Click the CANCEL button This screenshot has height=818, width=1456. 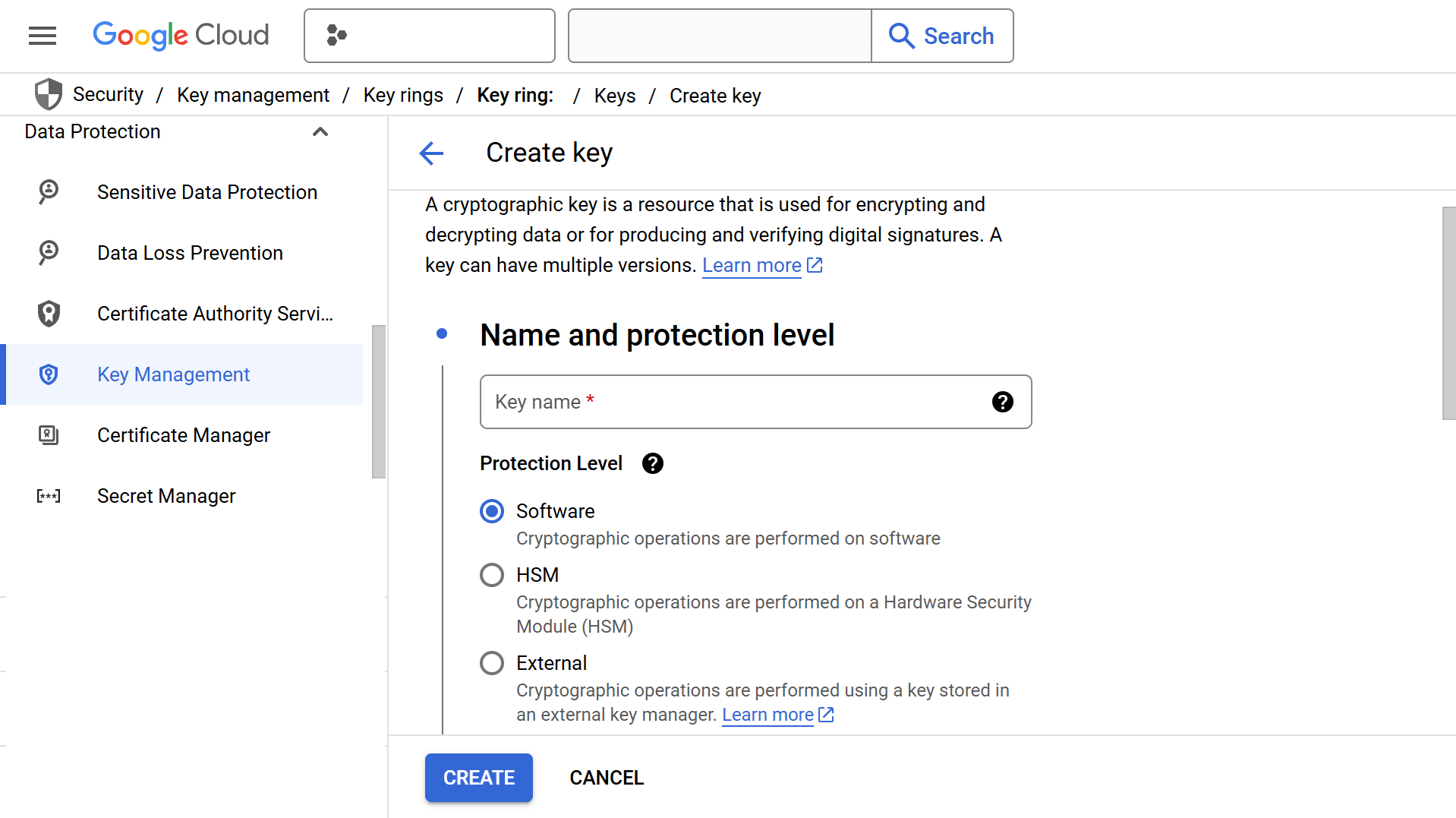tap(607, 778)
